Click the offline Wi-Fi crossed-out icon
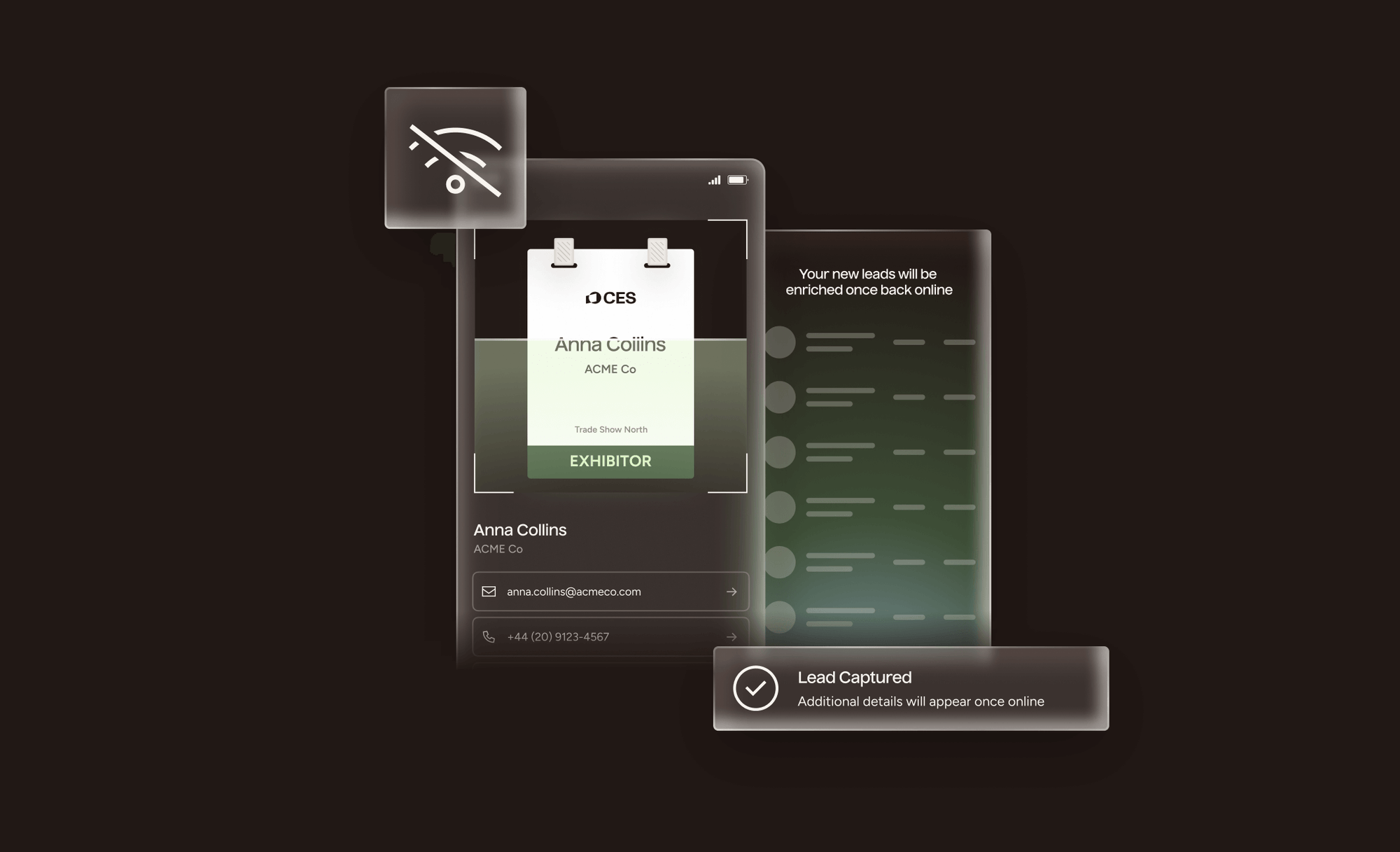 [x=455, y=160]
